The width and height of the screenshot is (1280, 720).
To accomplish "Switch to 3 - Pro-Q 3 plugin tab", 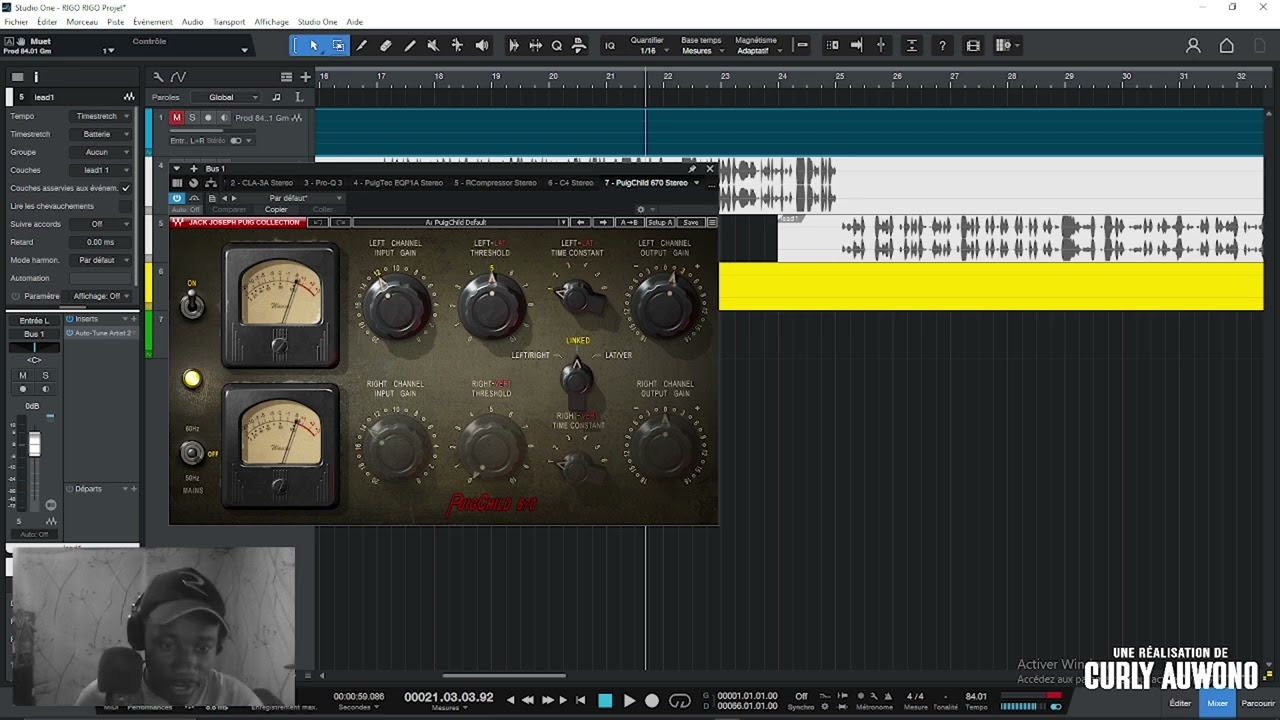I will (x=322, y=183).
